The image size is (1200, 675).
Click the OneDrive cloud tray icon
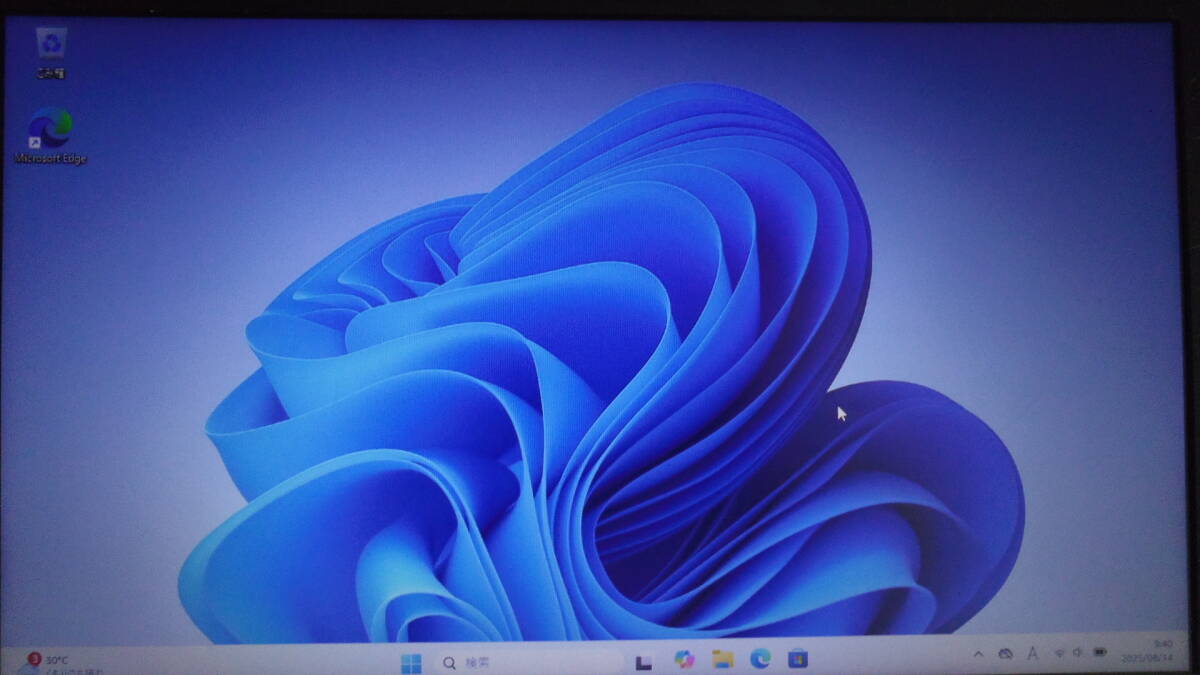click(x=1006, y=653)
